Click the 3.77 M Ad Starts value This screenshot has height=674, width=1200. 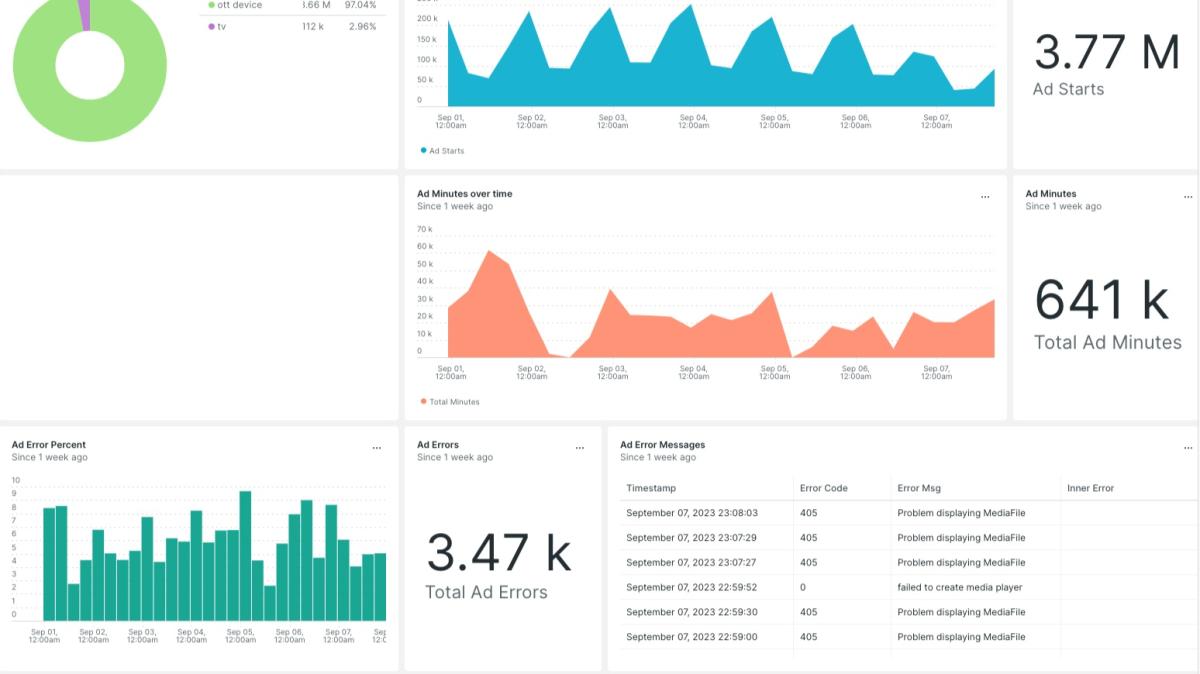[x=1106, y=53]
